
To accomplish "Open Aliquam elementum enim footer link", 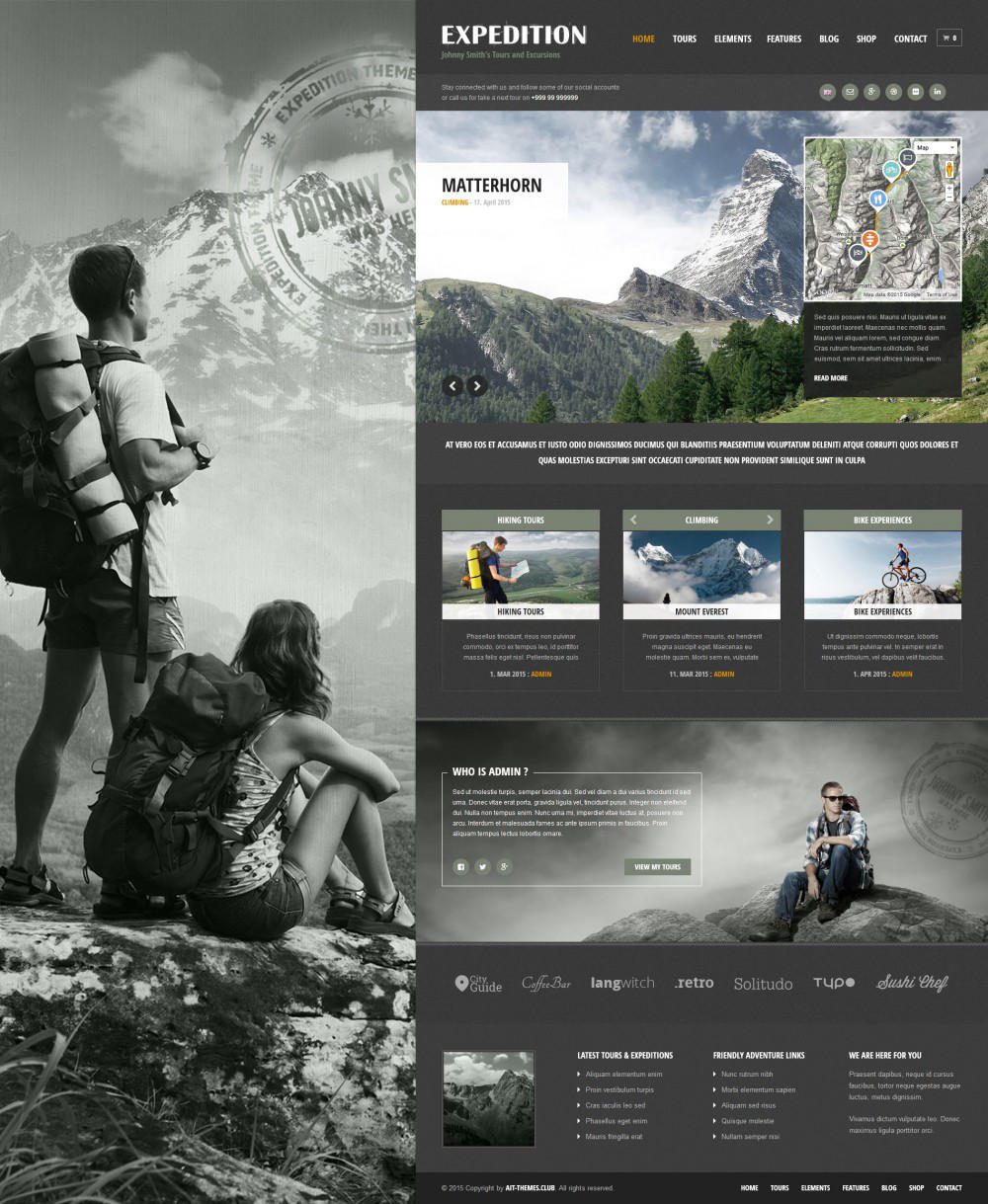I will pyautogui.click(x=623, y=1074).
